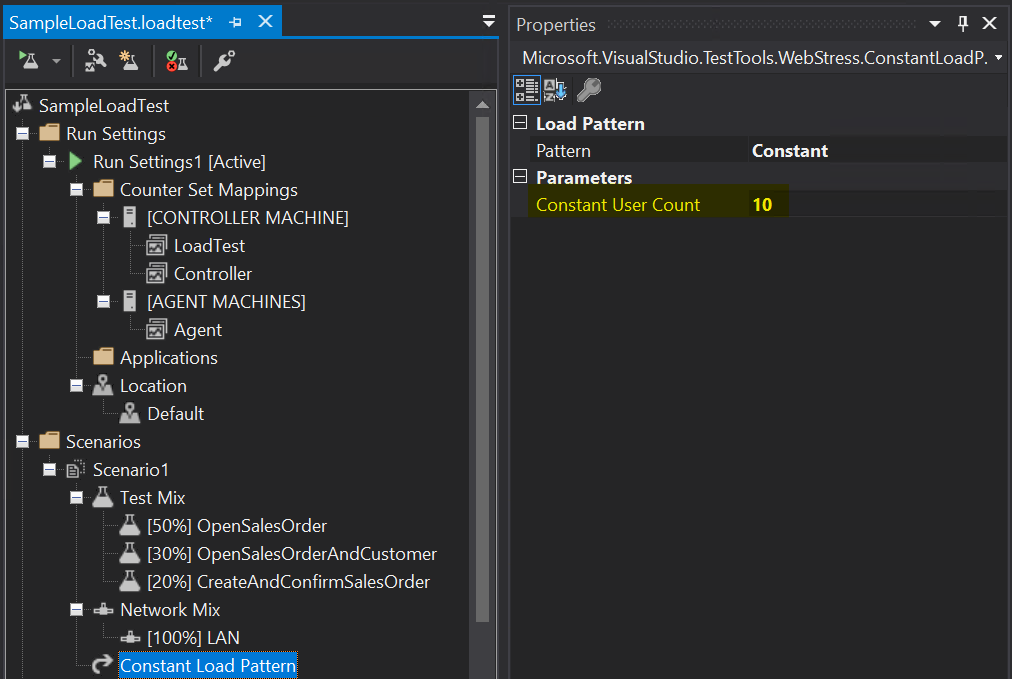Click the manage counter sets toolbar icon
Image resolution: width=1012 pixels, height=679 pixels.
(x=176, y=61)
